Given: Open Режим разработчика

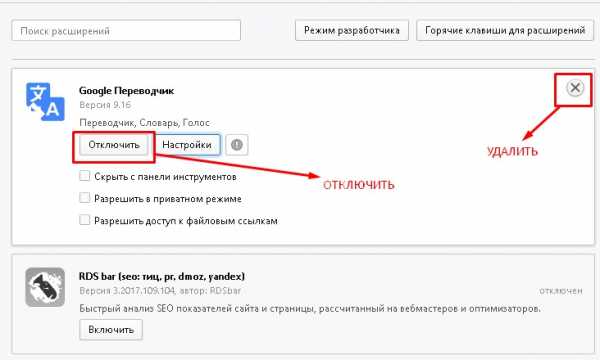Looking at the screenshot, I should point(352,30).
